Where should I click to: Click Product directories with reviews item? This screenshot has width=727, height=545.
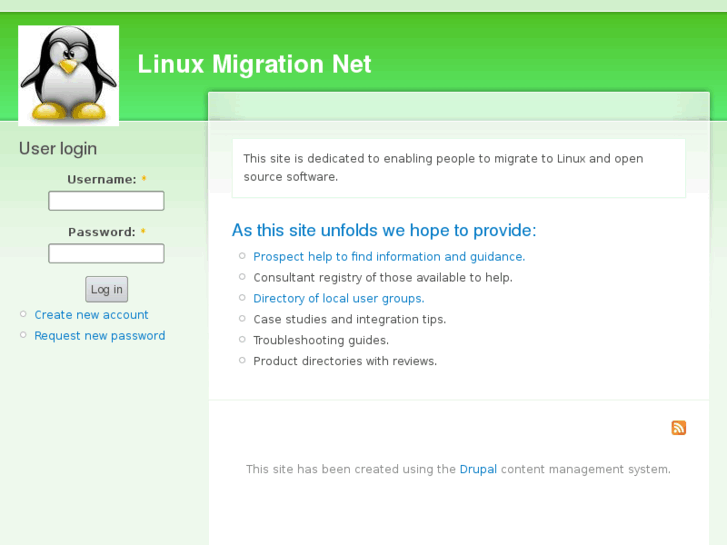click(x=345, y=362)
